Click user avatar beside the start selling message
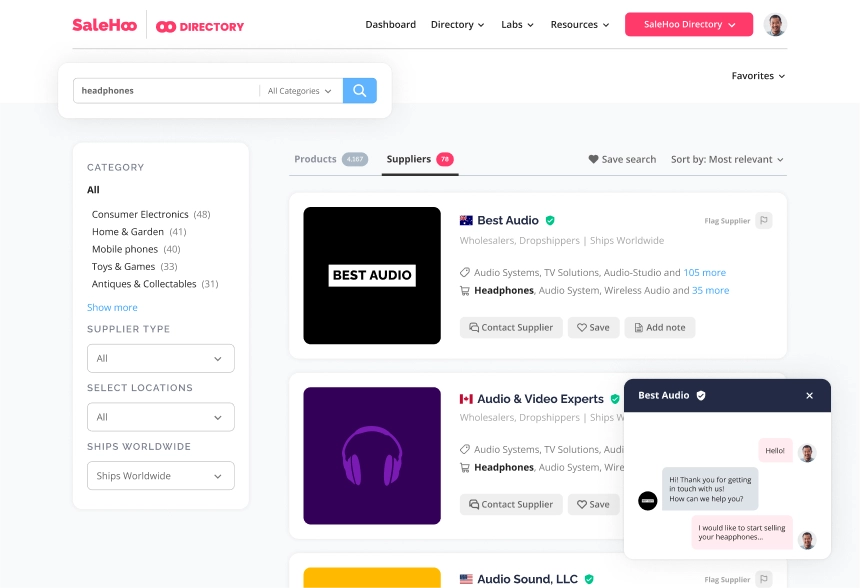Image resolution: width=860 pixels, height=588 pixels. click(x=807, y=540)
